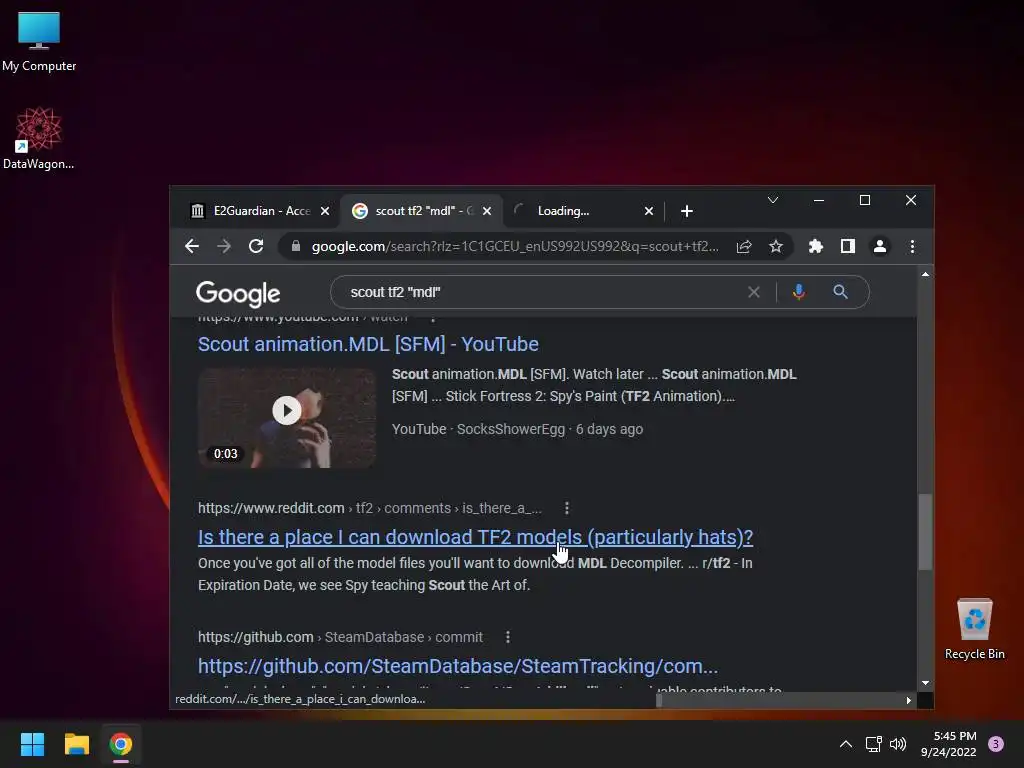Click the page vertical scrollbar thumb
1024x768 pixels.
925,532
